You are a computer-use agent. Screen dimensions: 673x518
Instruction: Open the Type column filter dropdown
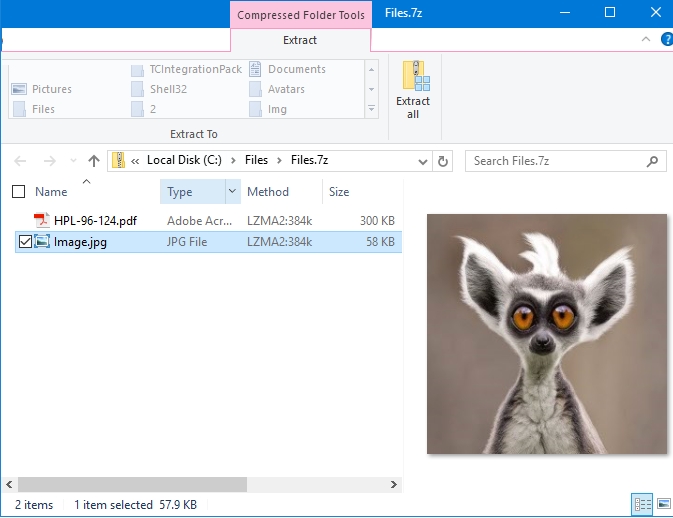[x=232, y=191]
